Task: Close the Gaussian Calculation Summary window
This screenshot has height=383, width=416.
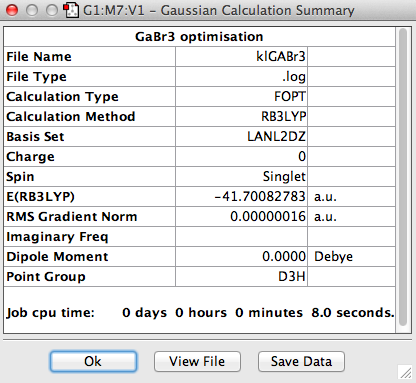Action: tap(12, 10)
